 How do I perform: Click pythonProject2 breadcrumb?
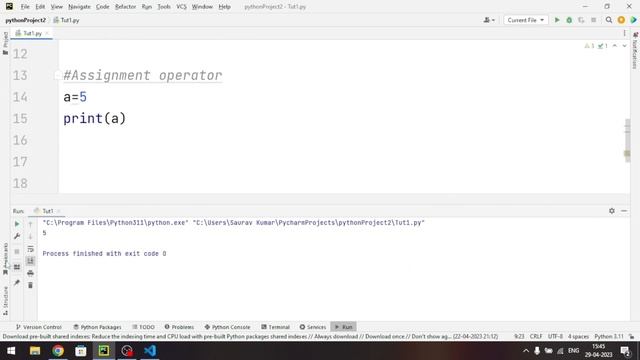[x=25, y=20]
